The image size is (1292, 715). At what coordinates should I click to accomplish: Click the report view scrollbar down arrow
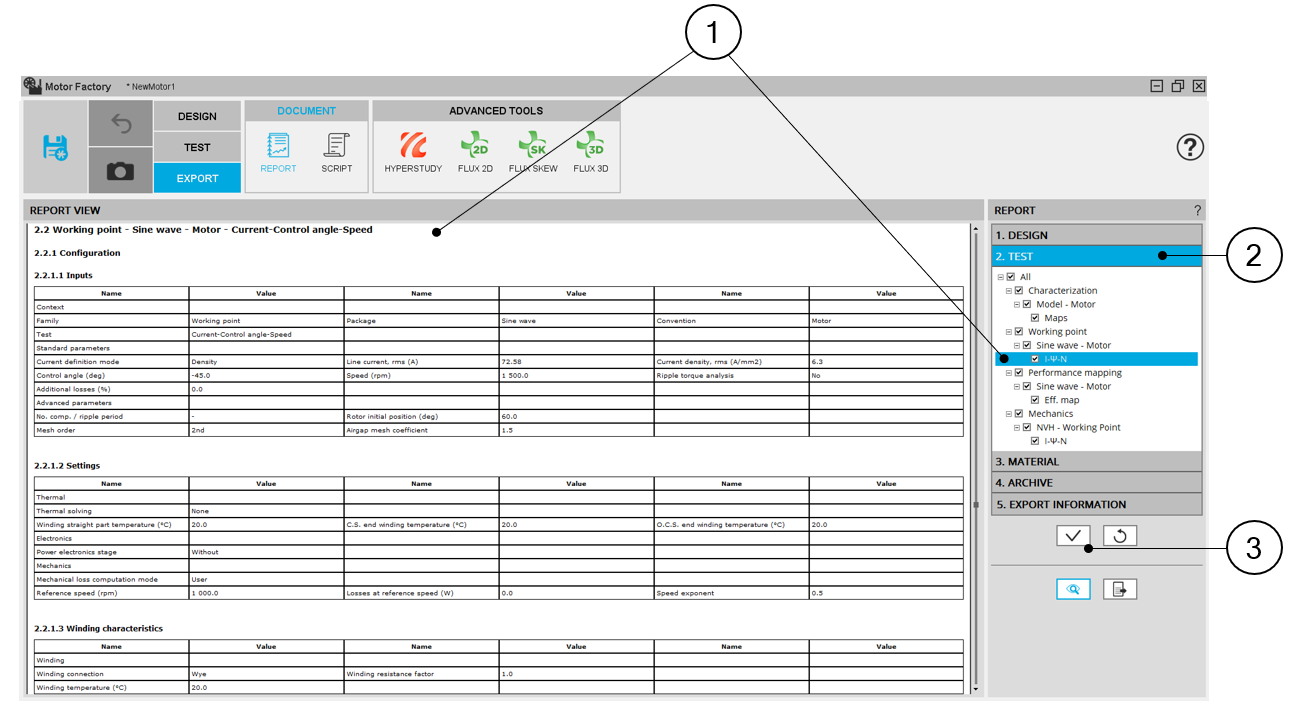[975, 688]
